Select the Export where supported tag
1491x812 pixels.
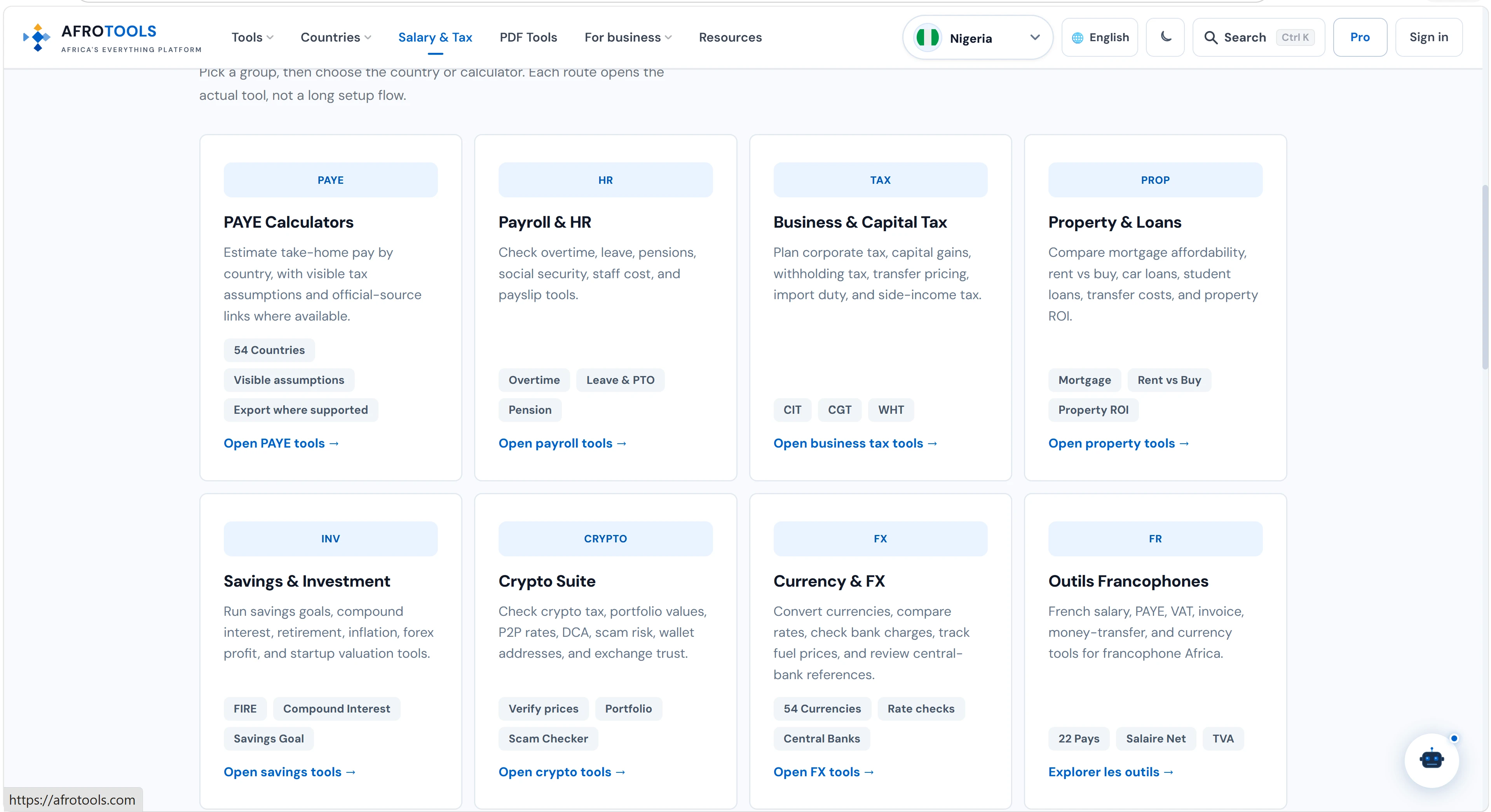coord(301,410)
